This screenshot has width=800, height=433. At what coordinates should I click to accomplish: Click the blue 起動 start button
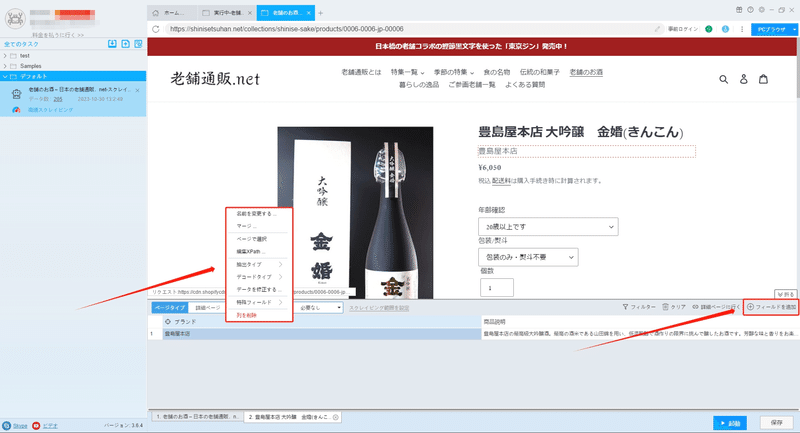click(x=730, y=423)
